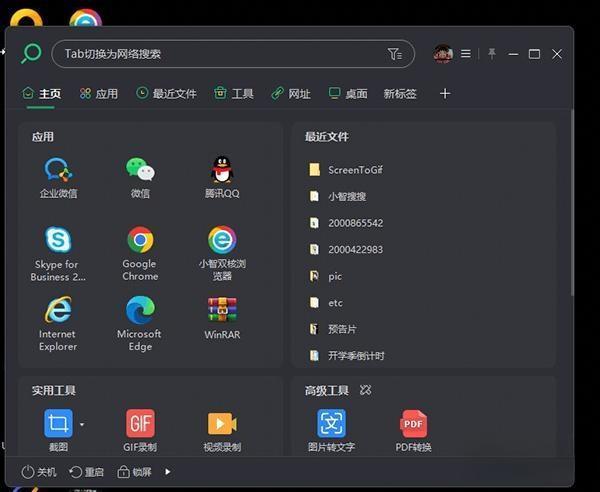Image resolution: width=600 pixels, height=492 pixels.
Task: Open recent file 小智搜搜
Action: [338, 196]
